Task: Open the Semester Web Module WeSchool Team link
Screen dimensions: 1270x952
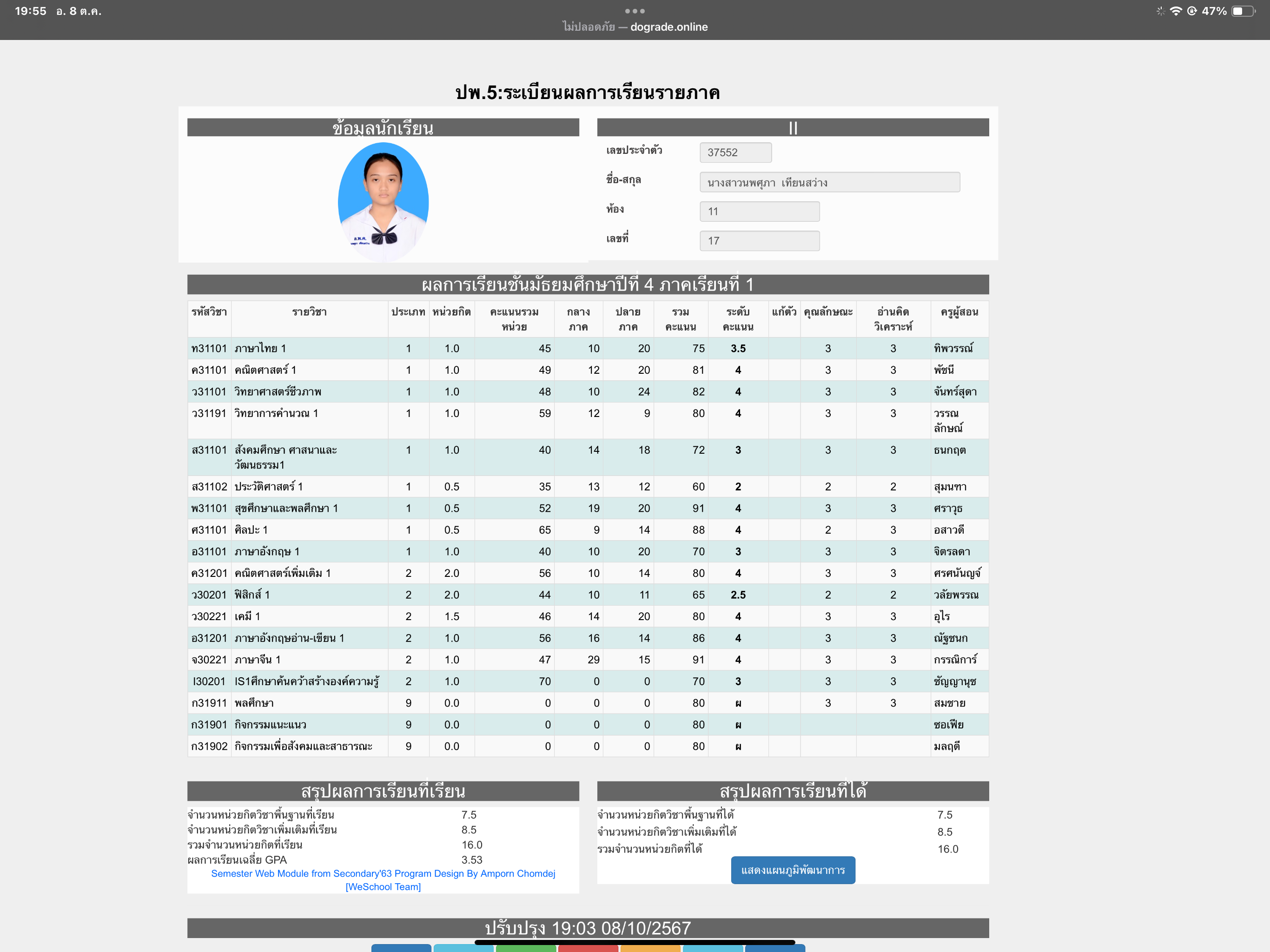Action: tap(383, 879)
